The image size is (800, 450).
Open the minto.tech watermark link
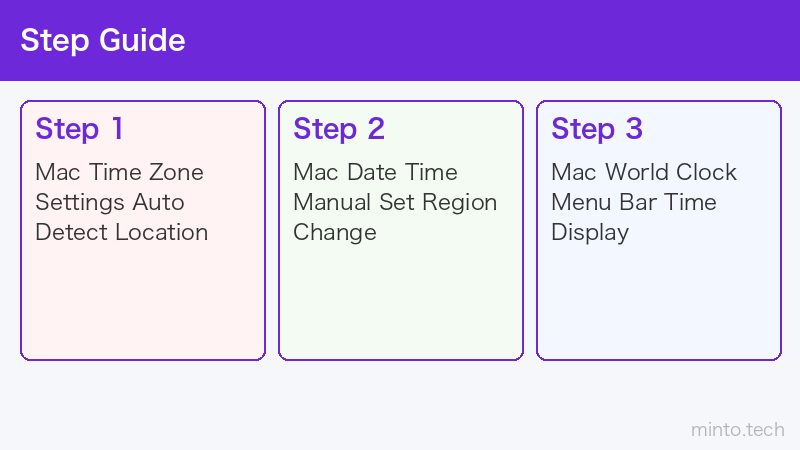pos(738,430)
